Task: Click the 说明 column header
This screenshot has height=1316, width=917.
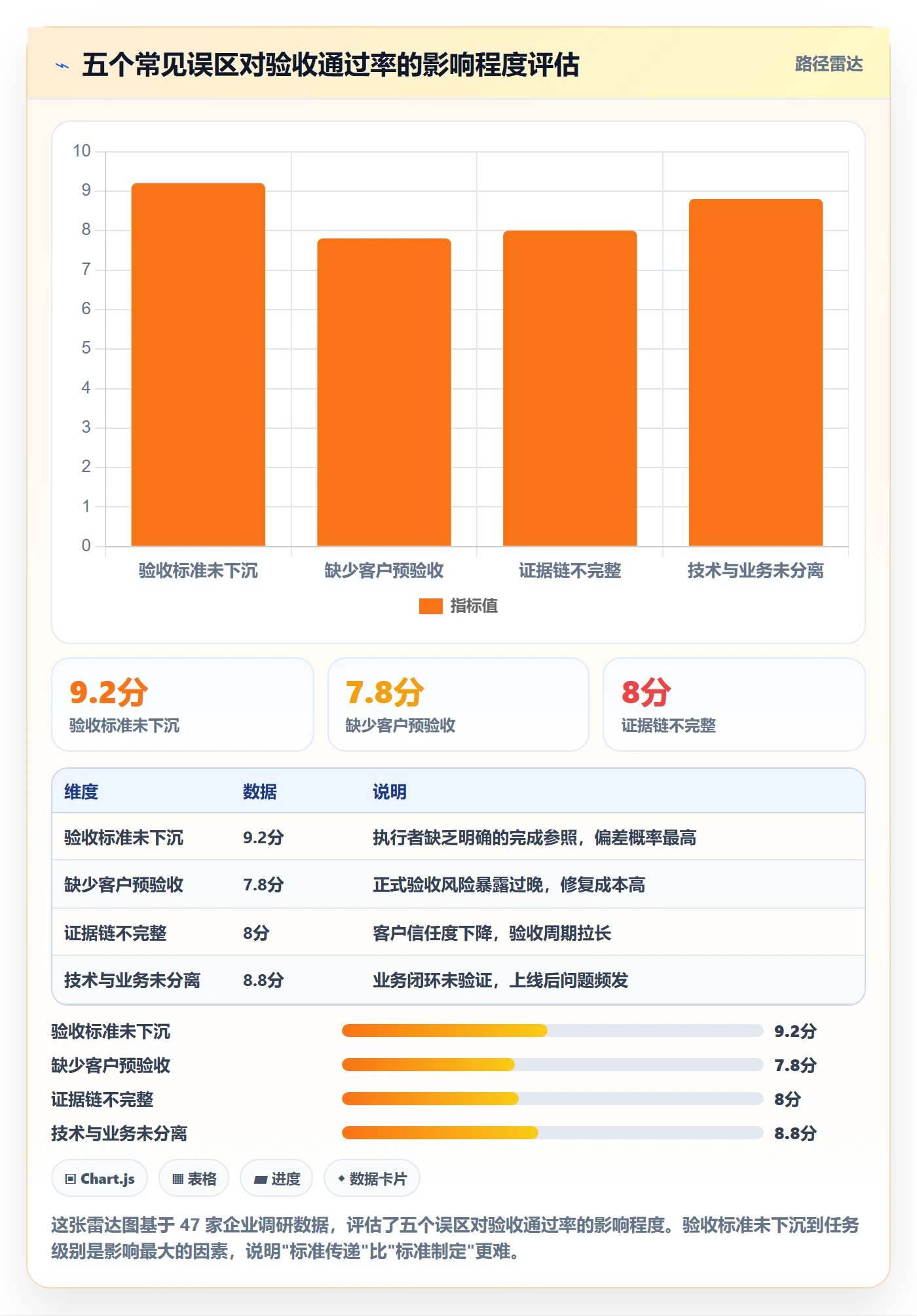Action: (x=390, y=792)
